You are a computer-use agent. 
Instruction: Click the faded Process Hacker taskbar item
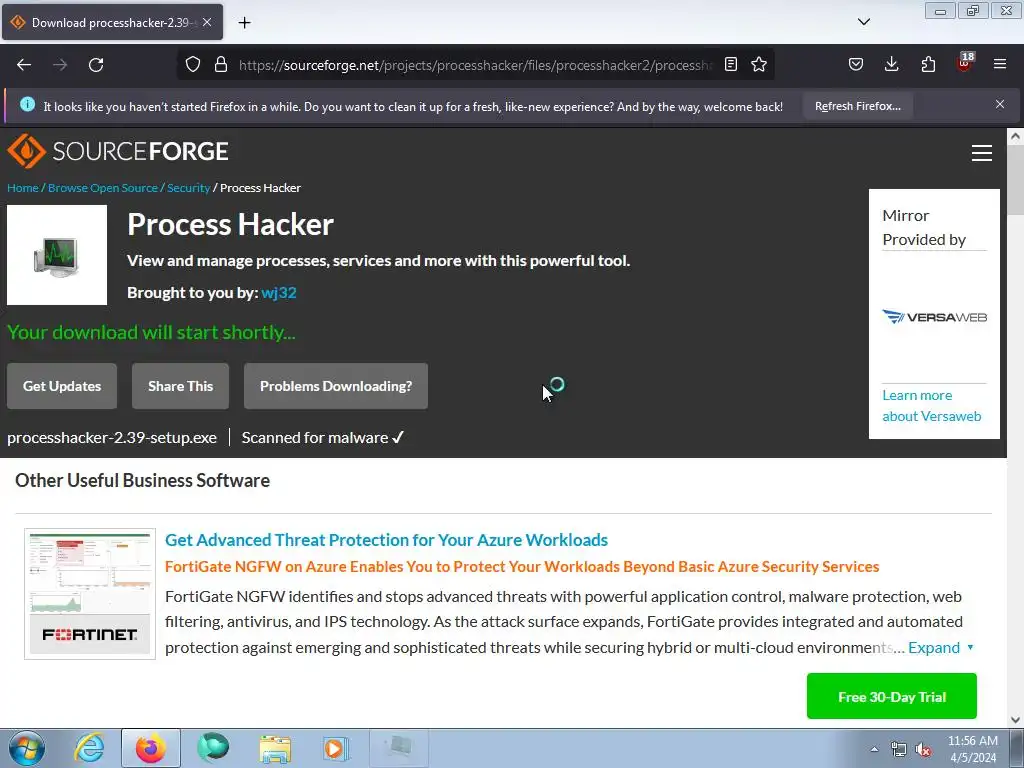coord(398,748)
